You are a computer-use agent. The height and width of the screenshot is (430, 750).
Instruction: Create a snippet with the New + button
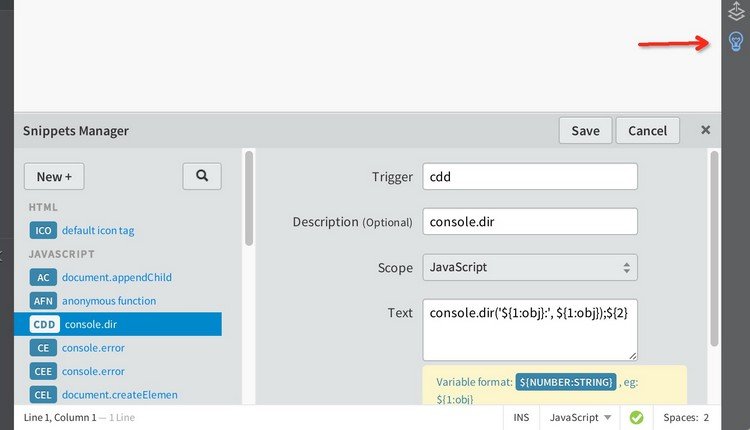(x=54, y=176)
